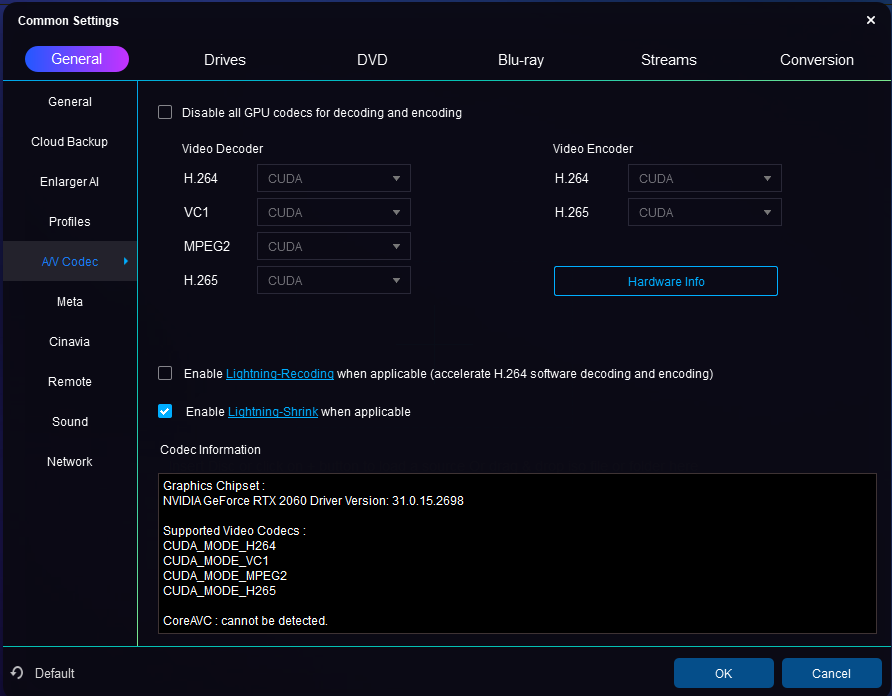892x696 pixels.
Task: Click the Cancel button
Action: click(831, 673)
